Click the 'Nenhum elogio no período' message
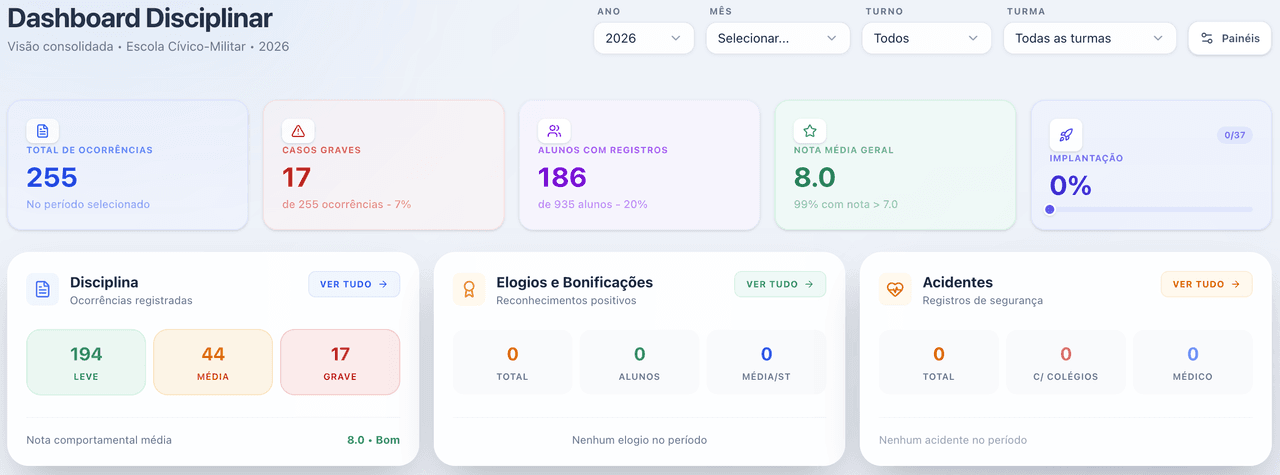This screenshot has height=475, width=1280. (640, 440)
